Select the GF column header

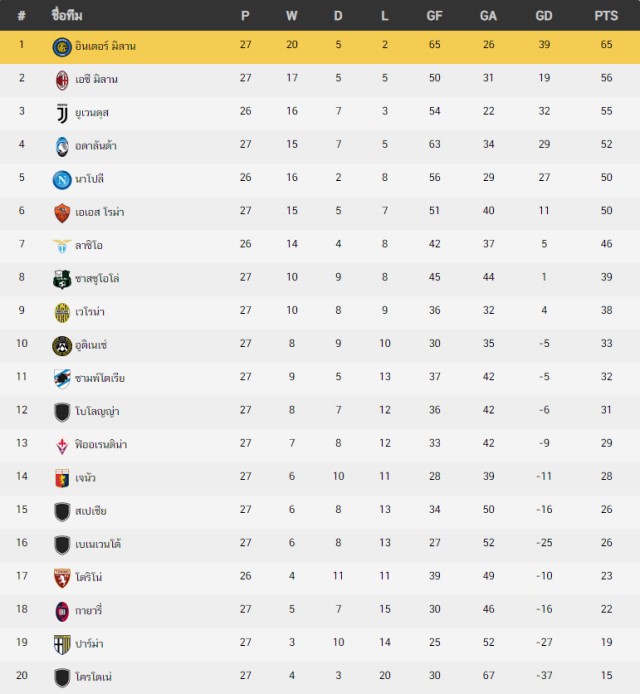(x=434, y=16)
